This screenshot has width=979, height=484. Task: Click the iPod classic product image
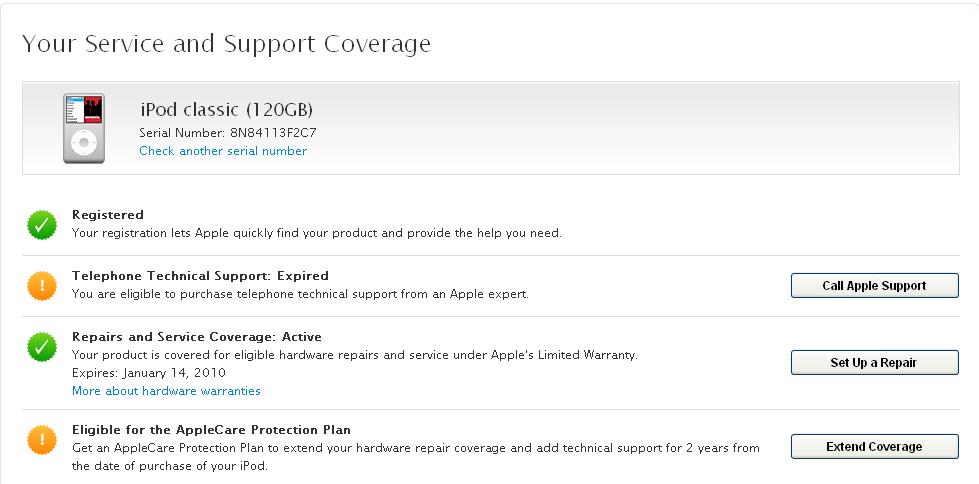(x=84, y=128)
